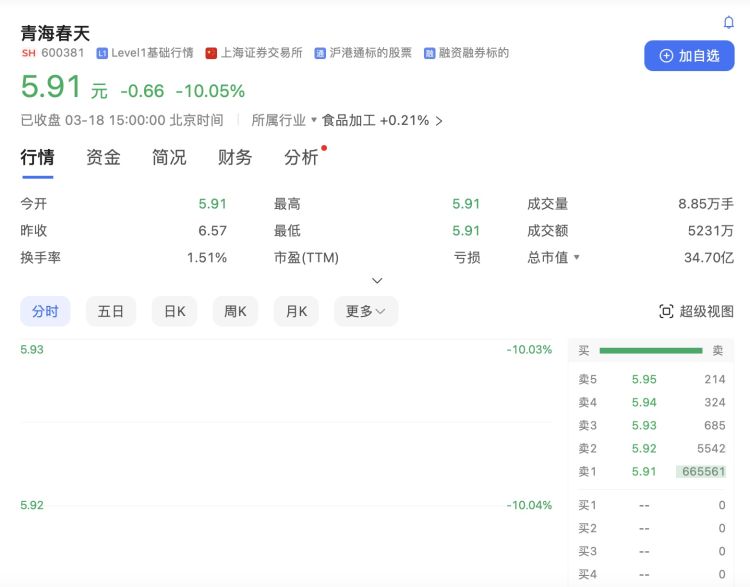Click the 上海证券交易所 label

tap(261, 53)
